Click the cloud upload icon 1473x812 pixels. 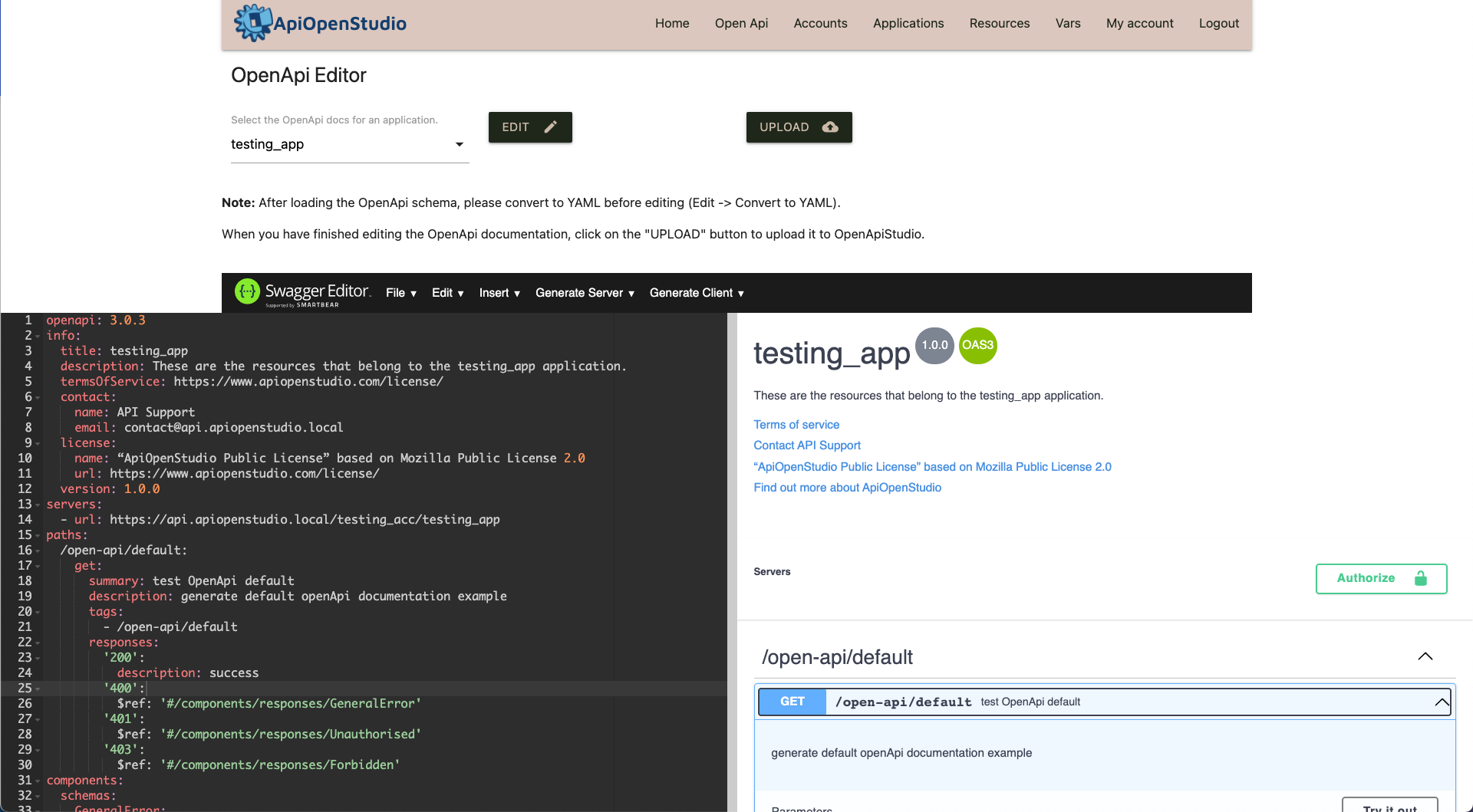(830, 127)
